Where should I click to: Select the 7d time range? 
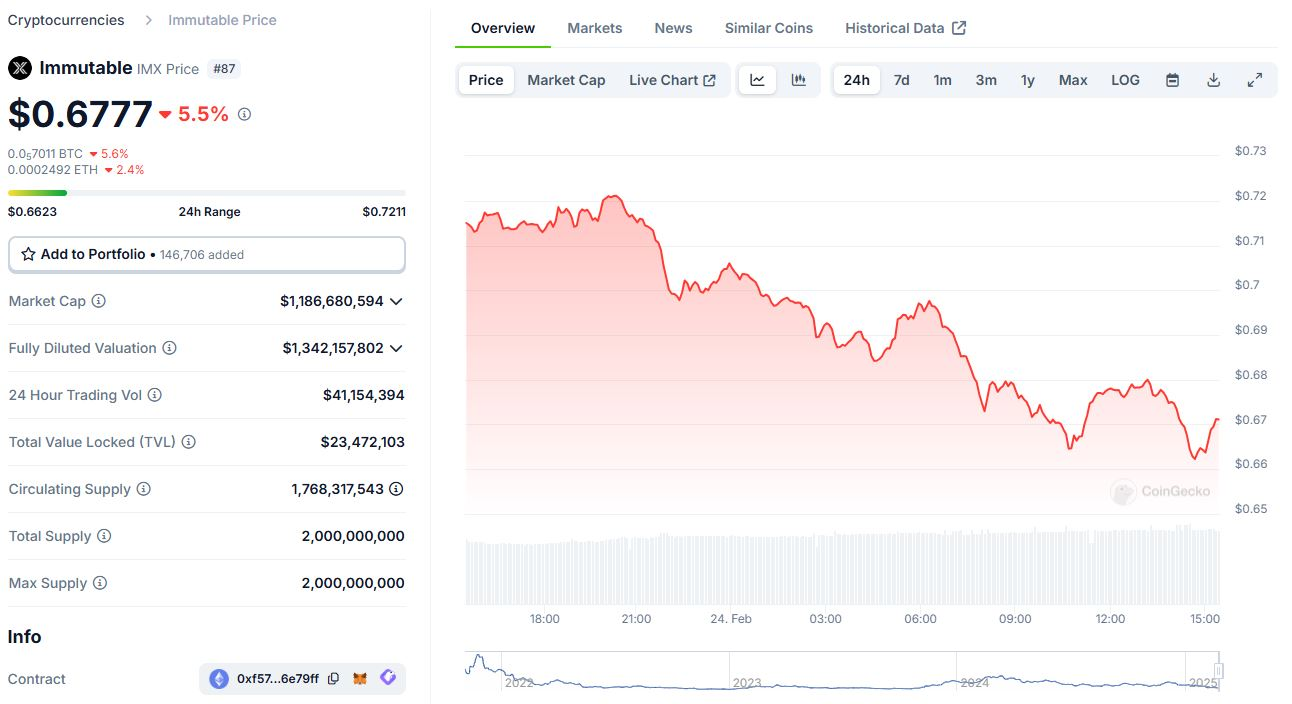(901, 80)
